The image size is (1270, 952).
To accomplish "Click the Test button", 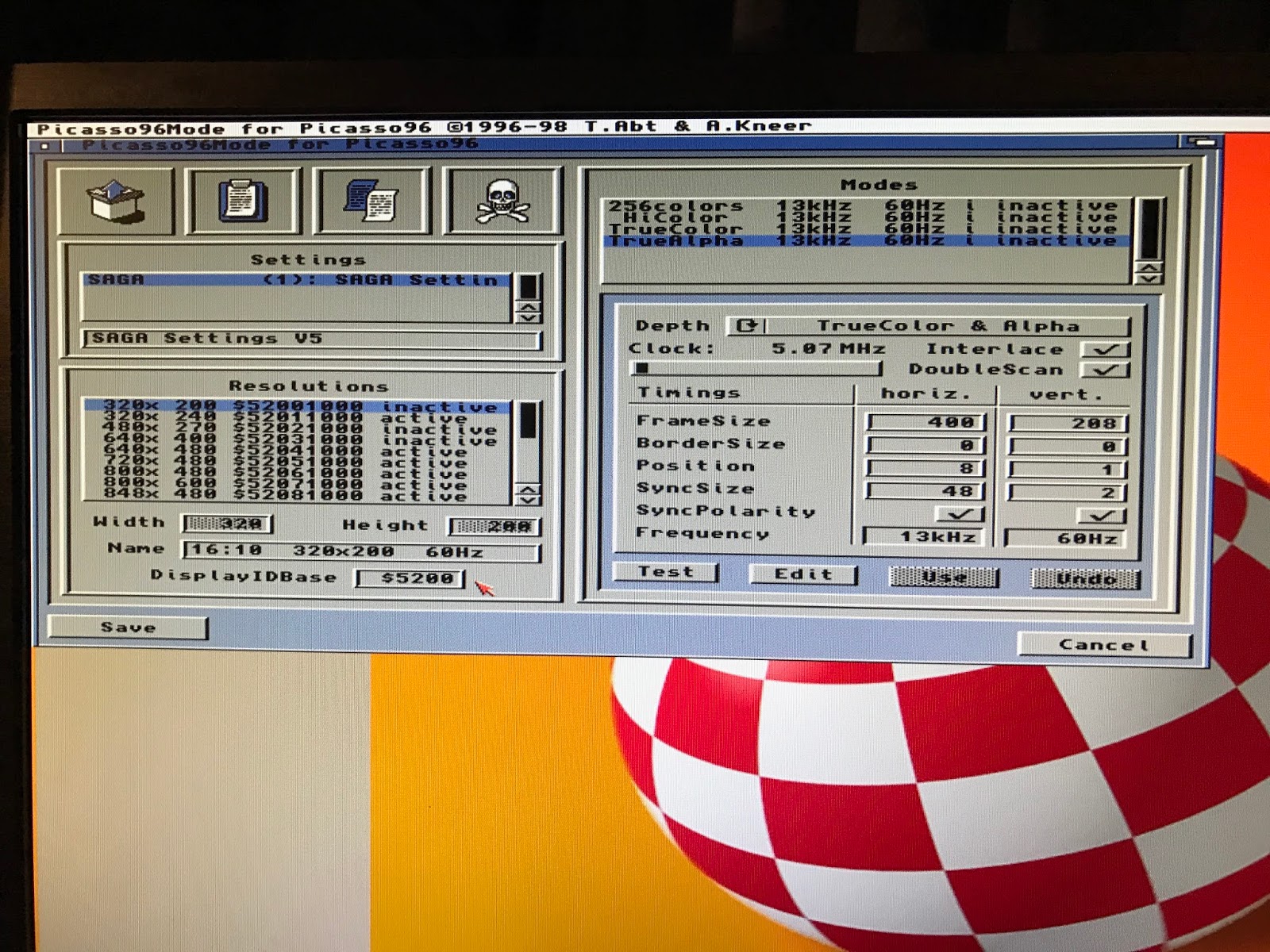I will pyautogui.click(x=665, y=572).
